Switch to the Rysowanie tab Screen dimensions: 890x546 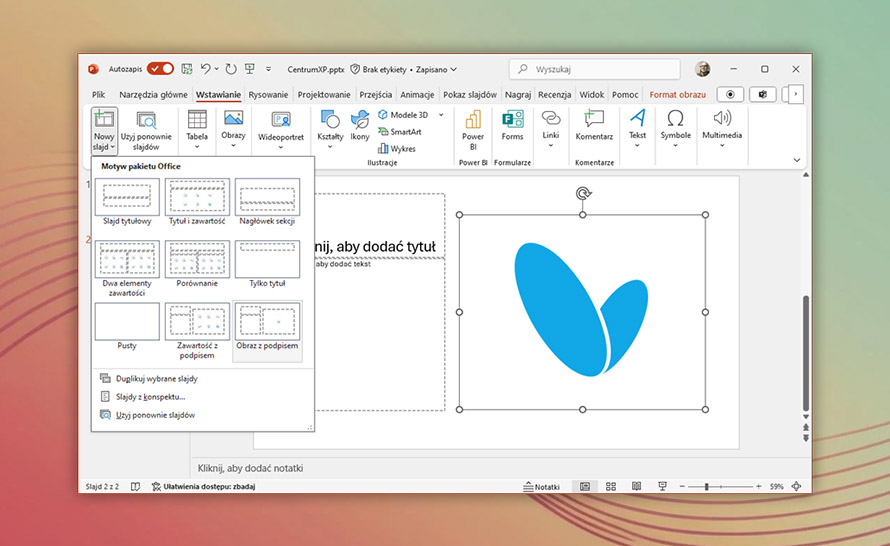point(268,95)
